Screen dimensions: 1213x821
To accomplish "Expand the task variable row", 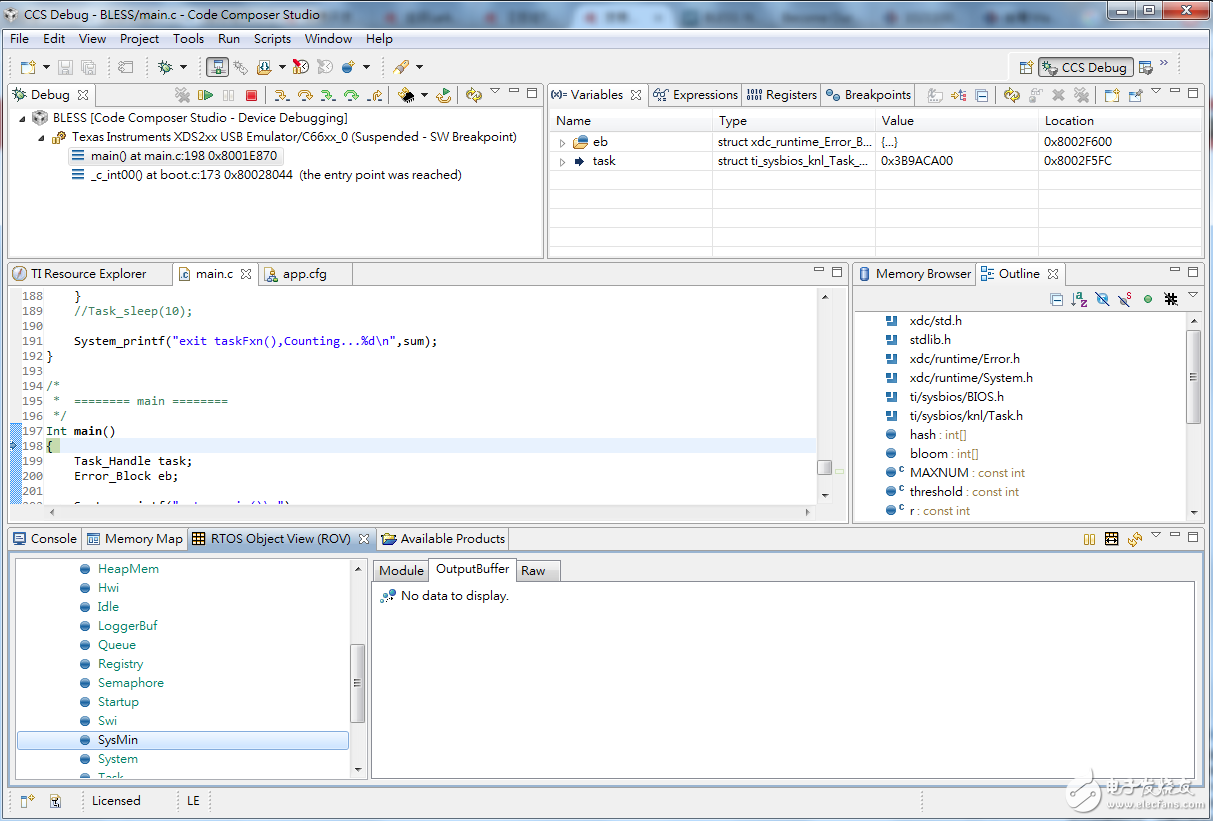I will pos(563,161).
